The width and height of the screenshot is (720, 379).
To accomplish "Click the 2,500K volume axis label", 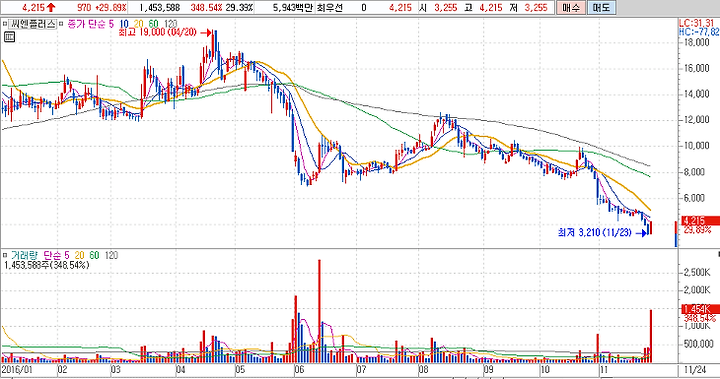I will click(x=697, y=272).
